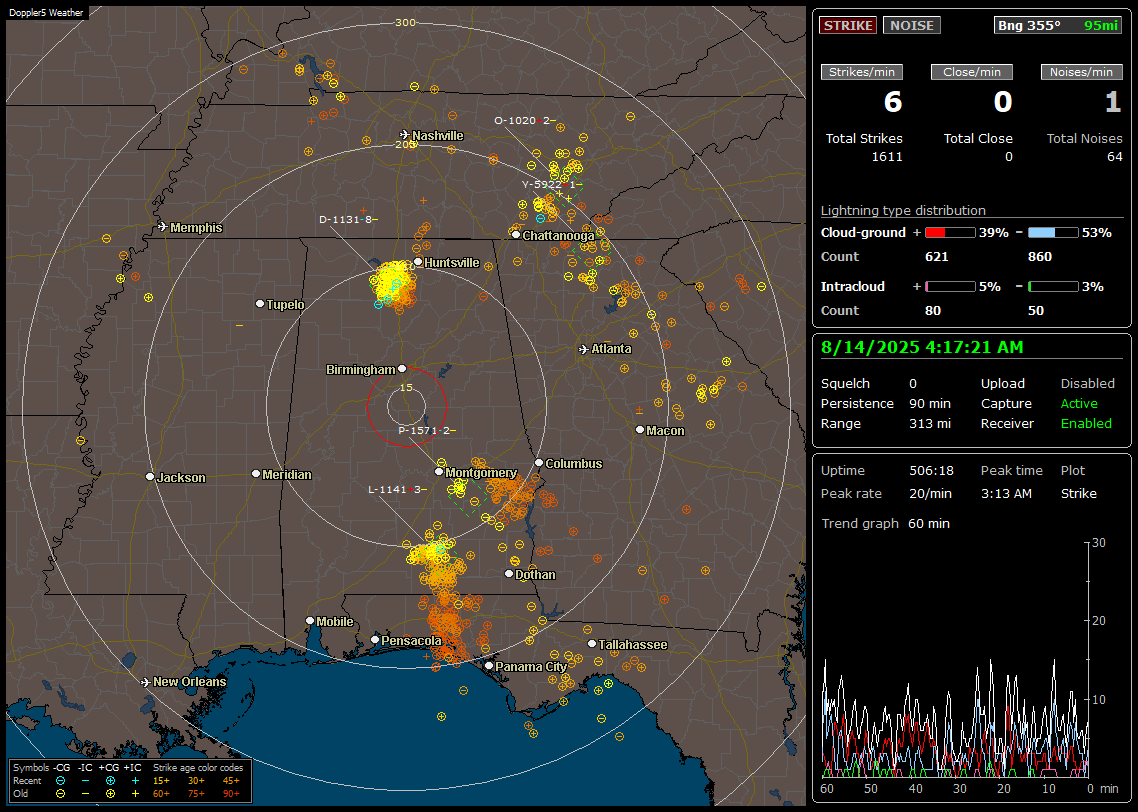Click the Old +IC legend symbol
1138x812 pixels.
(x=135, y=794)
